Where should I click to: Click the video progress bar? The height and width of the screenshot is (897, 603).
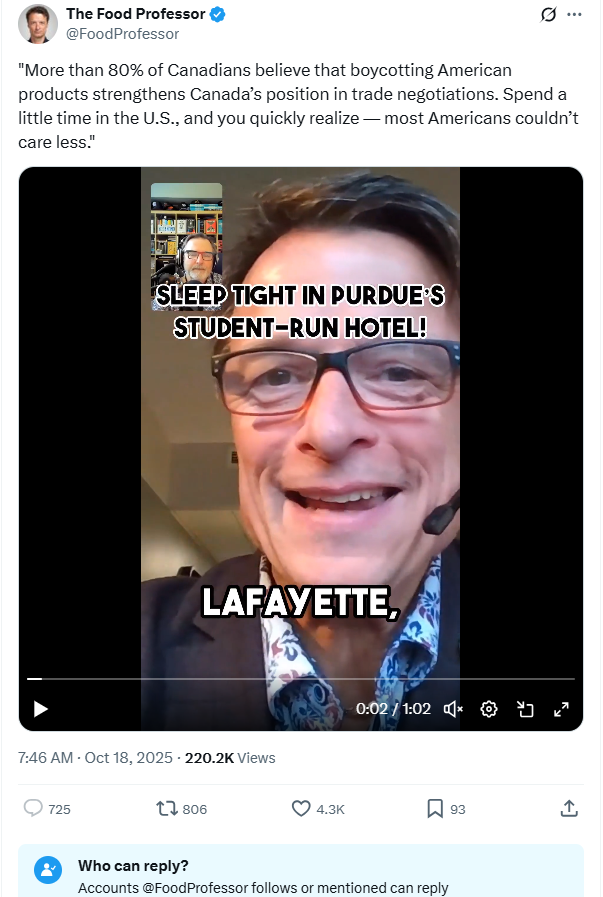click(301, 679)
